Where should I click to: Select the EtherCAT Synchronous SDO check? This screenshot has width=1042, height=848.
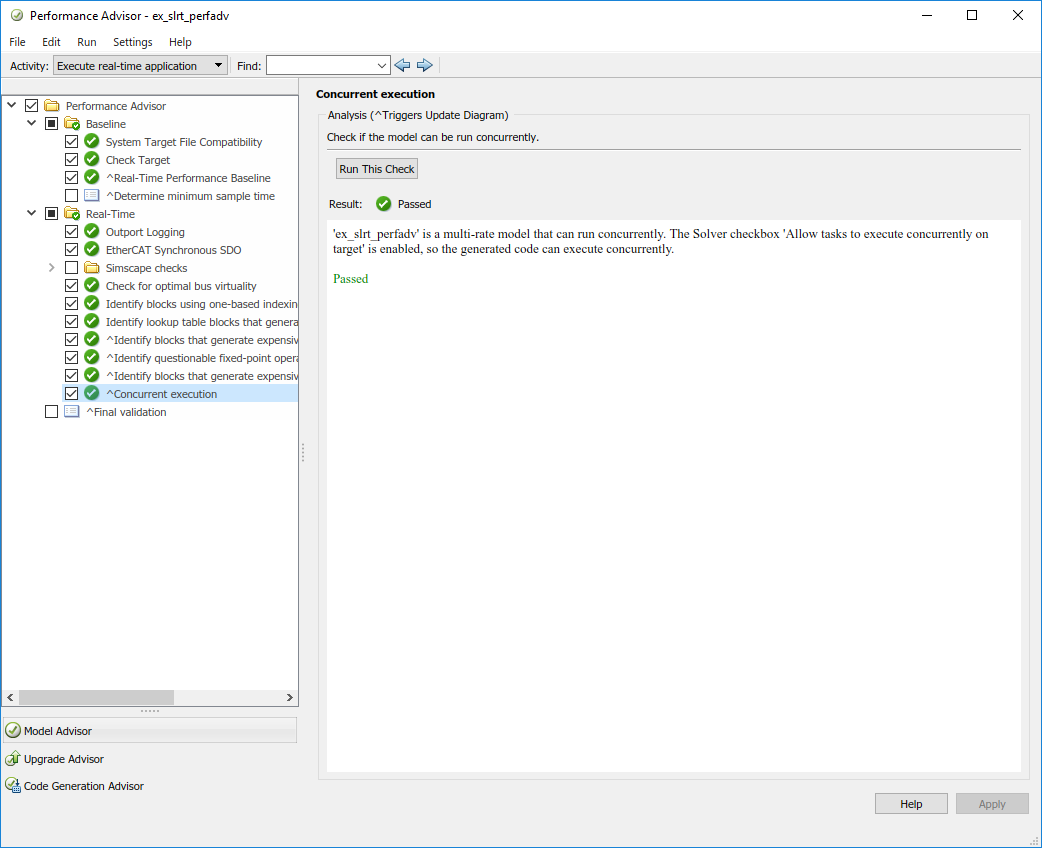(x=173, y=250)
